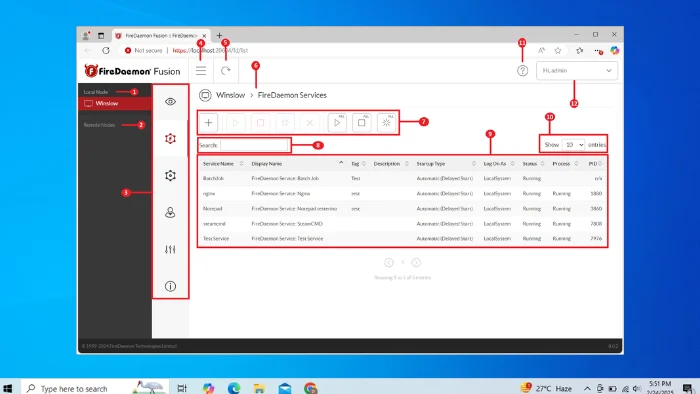Go to next page of services

416,262
